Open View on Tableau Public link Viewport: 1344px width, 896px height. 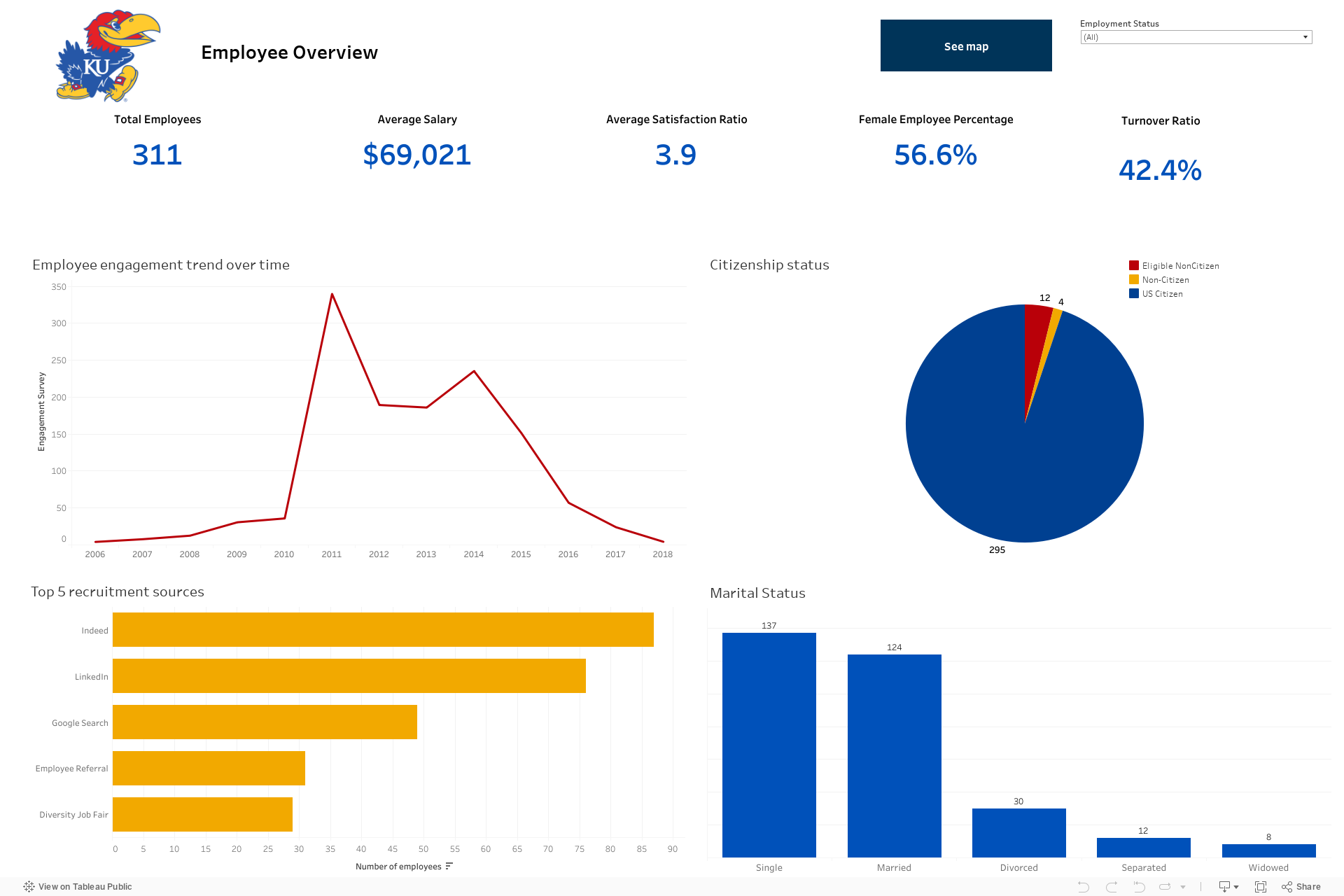click(x=78, y=887)
